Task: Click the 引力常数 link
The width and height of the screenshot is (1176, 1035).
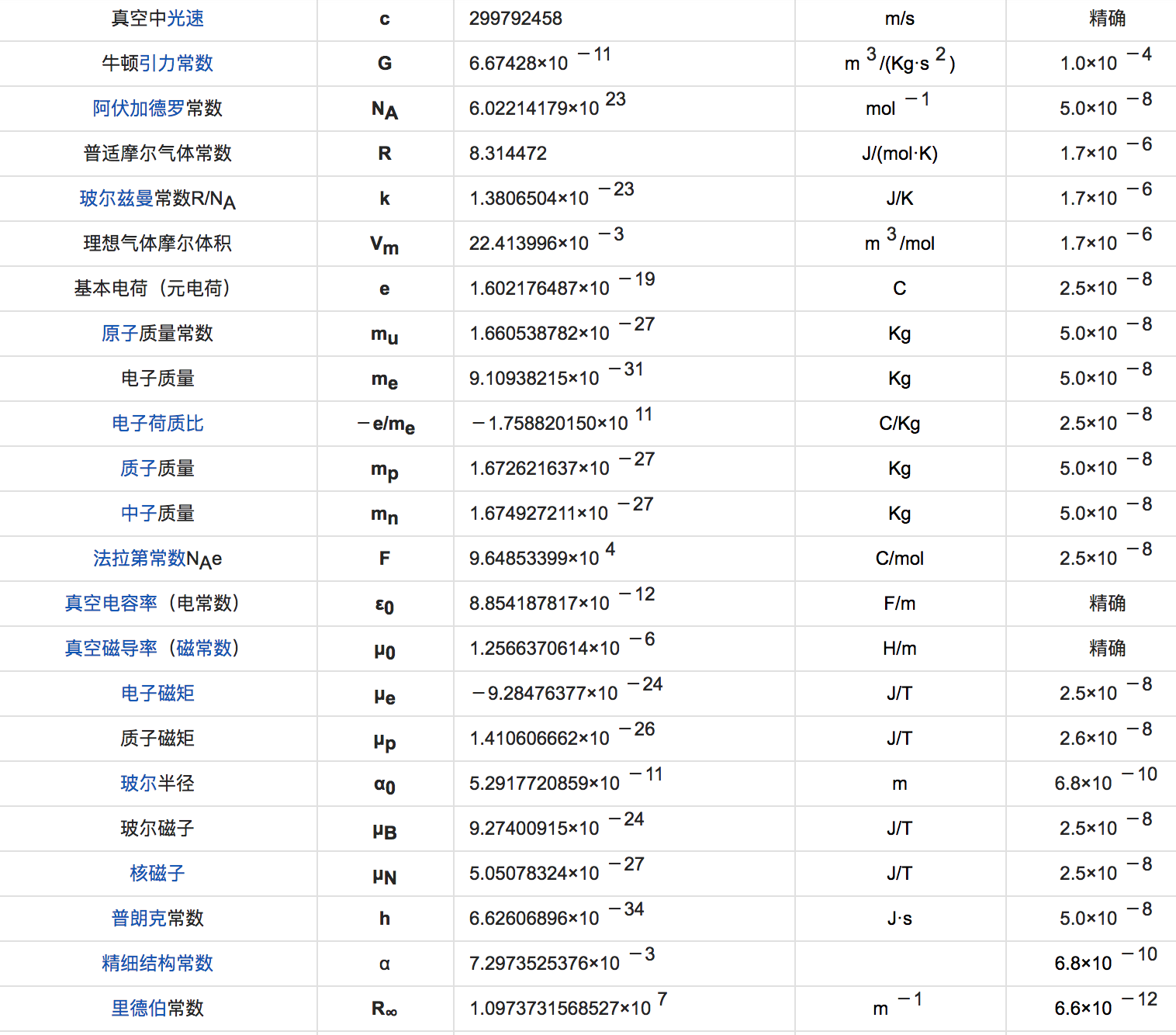Action: coord(176,64)
